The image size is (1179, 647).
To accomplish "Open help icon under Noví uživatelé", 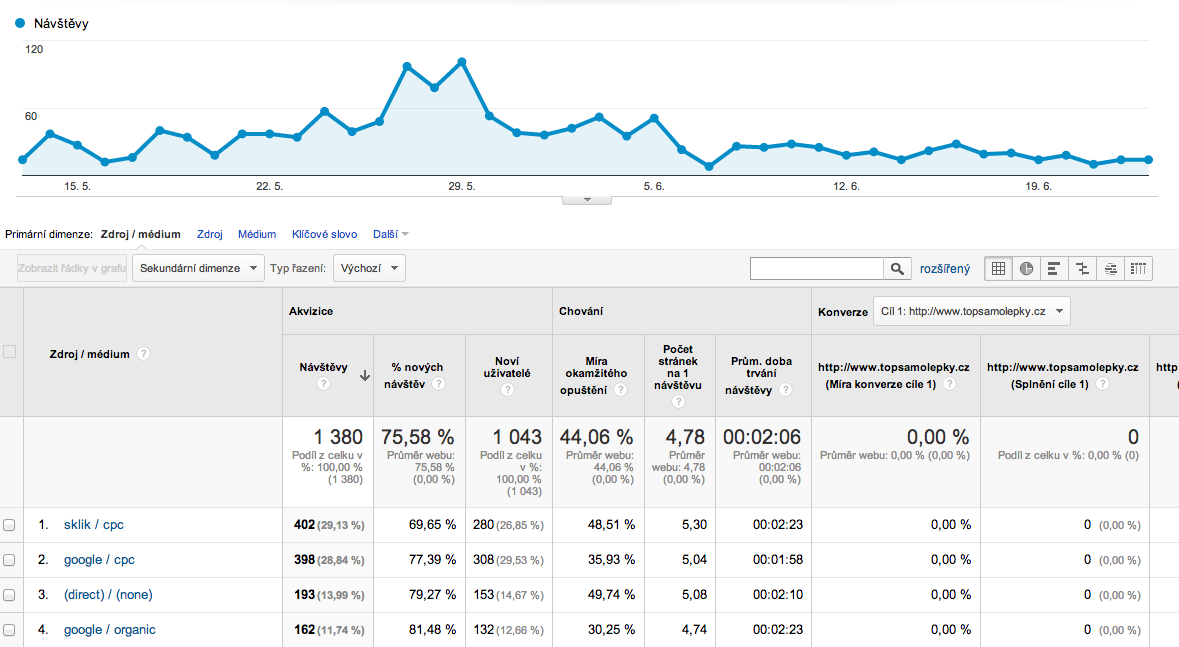I will pyautogui.click(x=508, y=390).
